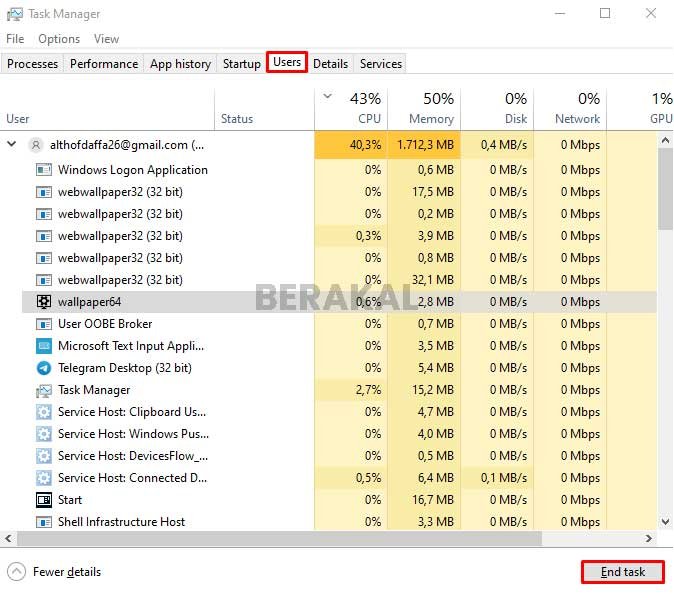Viewport: 674px width, 594px height.
Task: Click the 2,7% CPU value
Action: 368,390
